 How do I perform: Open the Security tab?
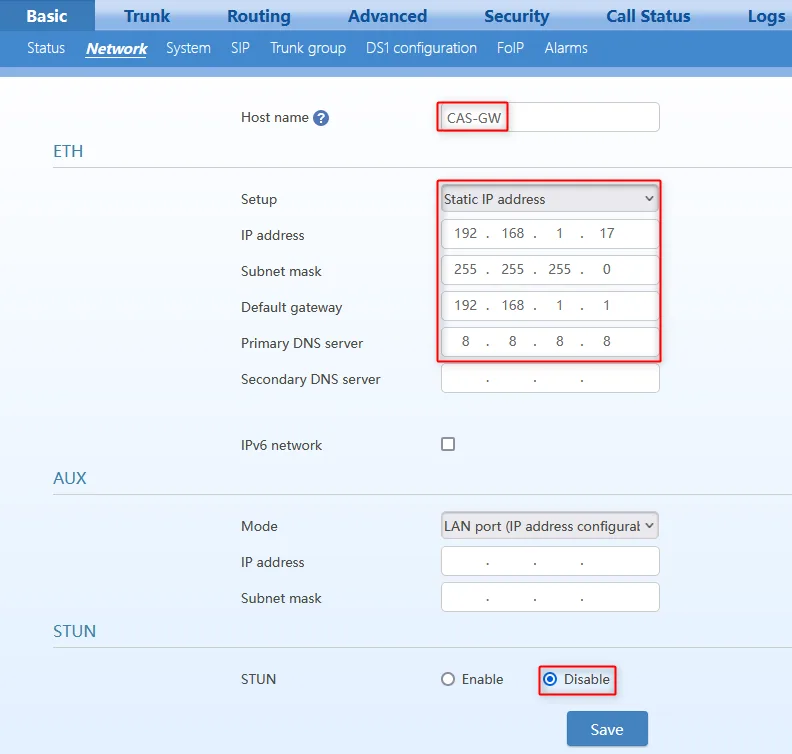tap(516, 16)
